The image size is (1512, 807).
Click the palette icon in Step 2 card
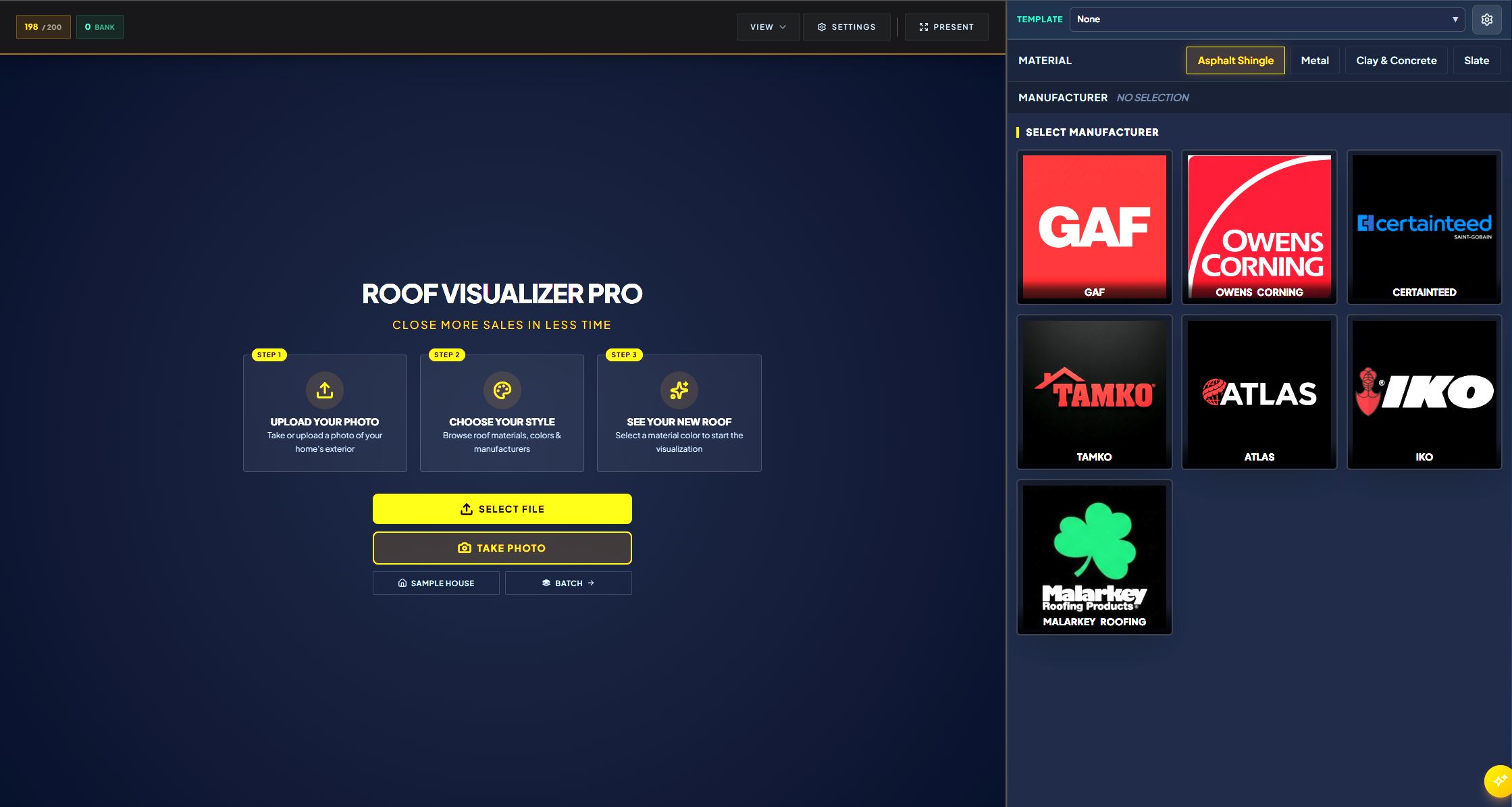click(x=502, y=390)
